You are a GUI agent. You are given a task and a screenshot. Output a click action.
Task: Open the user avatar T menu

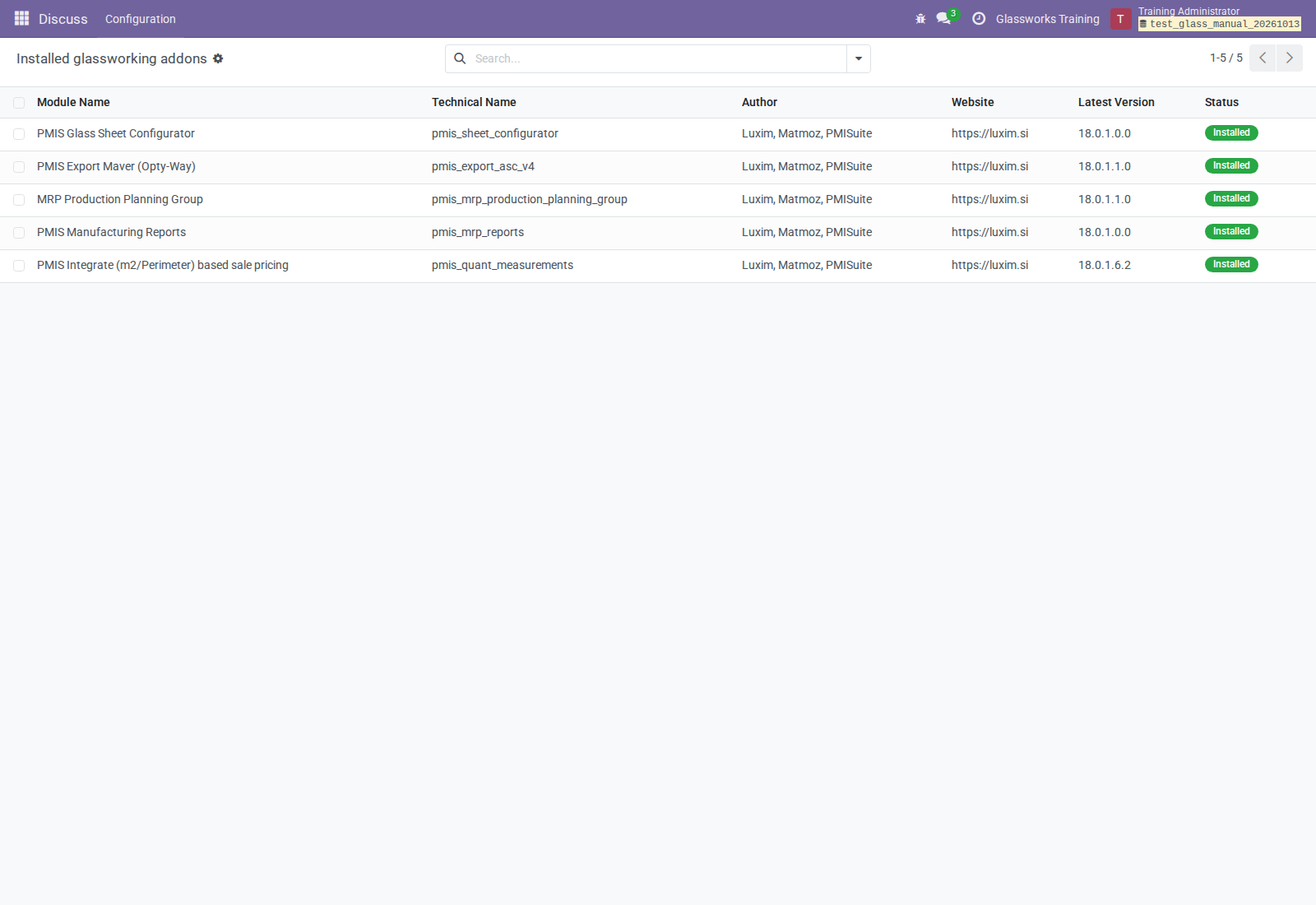tap(1120, 19)
